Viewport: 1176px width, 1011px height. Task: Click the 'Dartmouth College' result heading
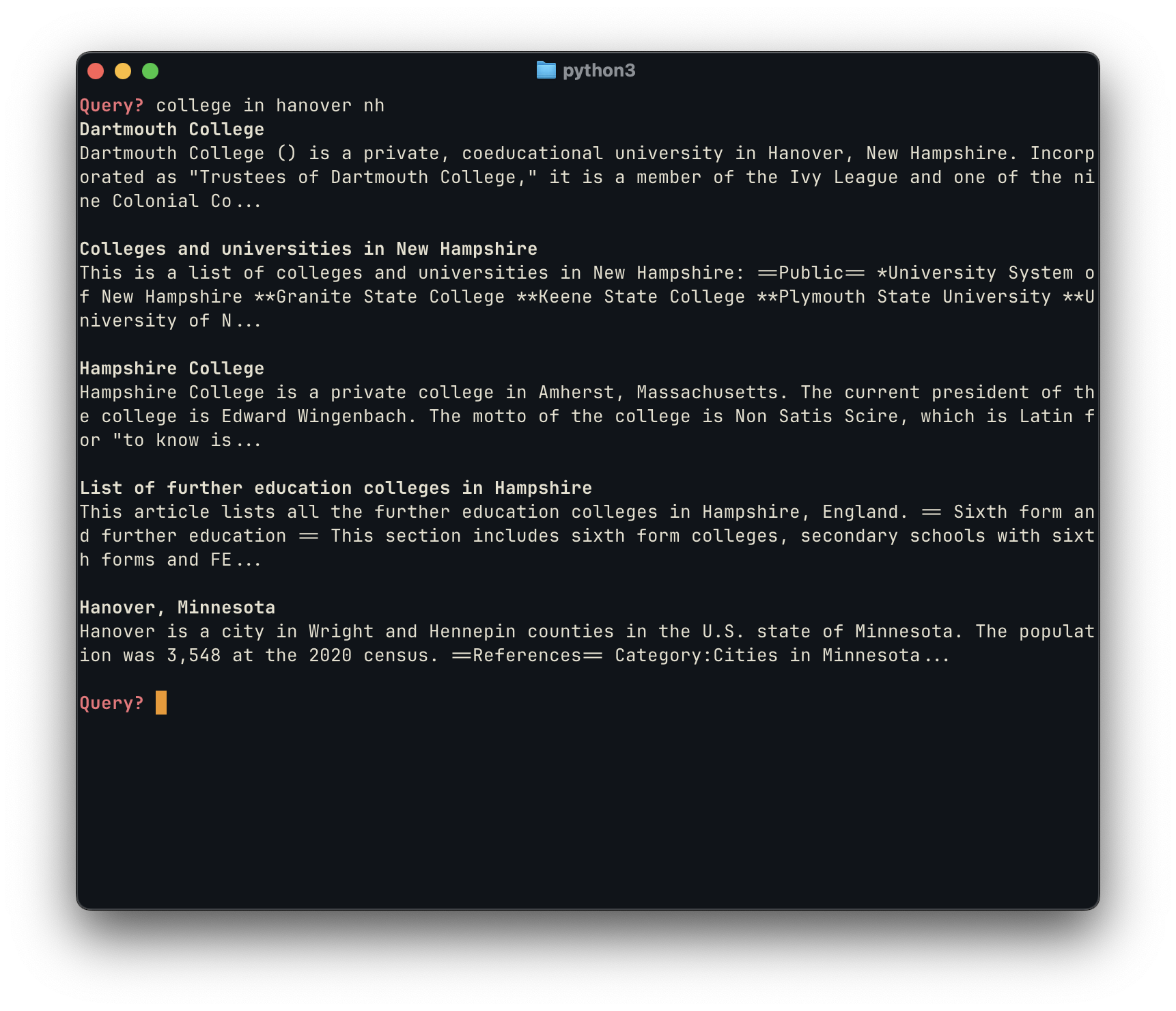pyautogui.click(x=171, y=129)
